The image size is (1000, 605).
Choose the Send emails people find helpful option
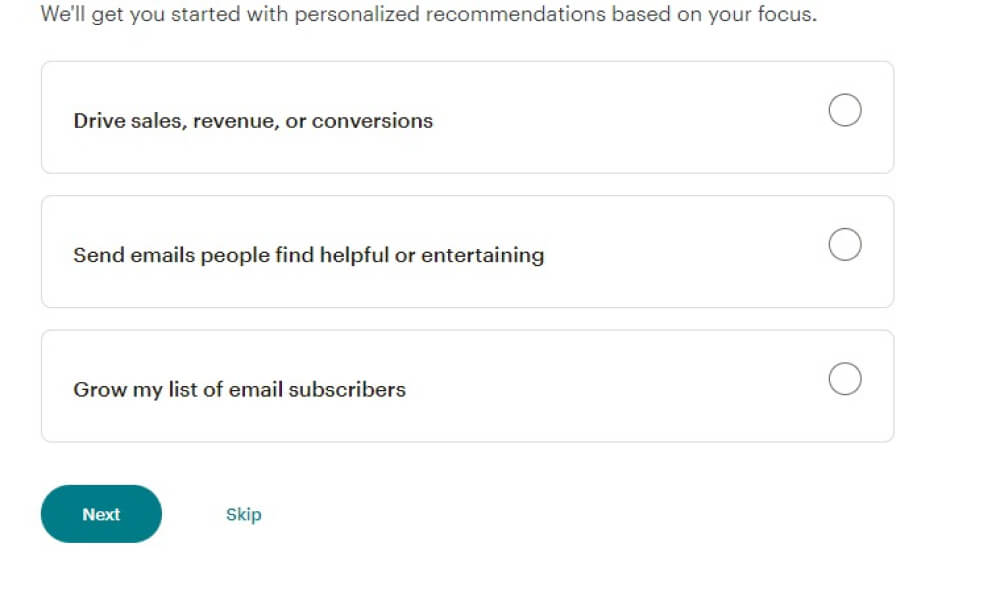pyautogui.click(x=845, y=244)
